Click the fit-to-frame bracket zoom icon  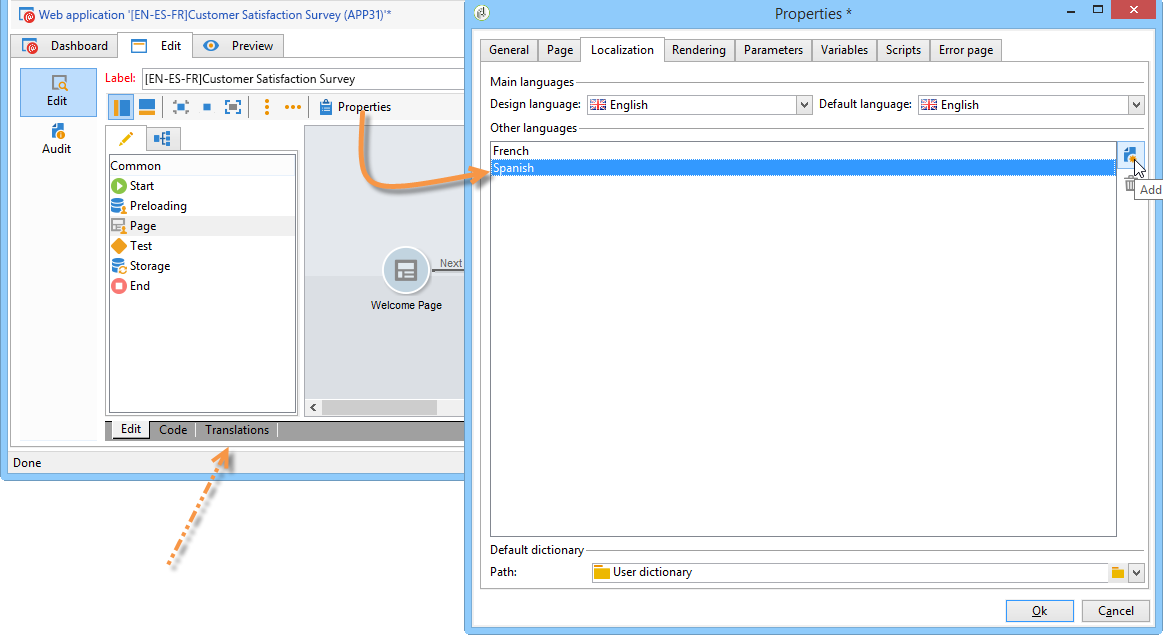point(233,107)
